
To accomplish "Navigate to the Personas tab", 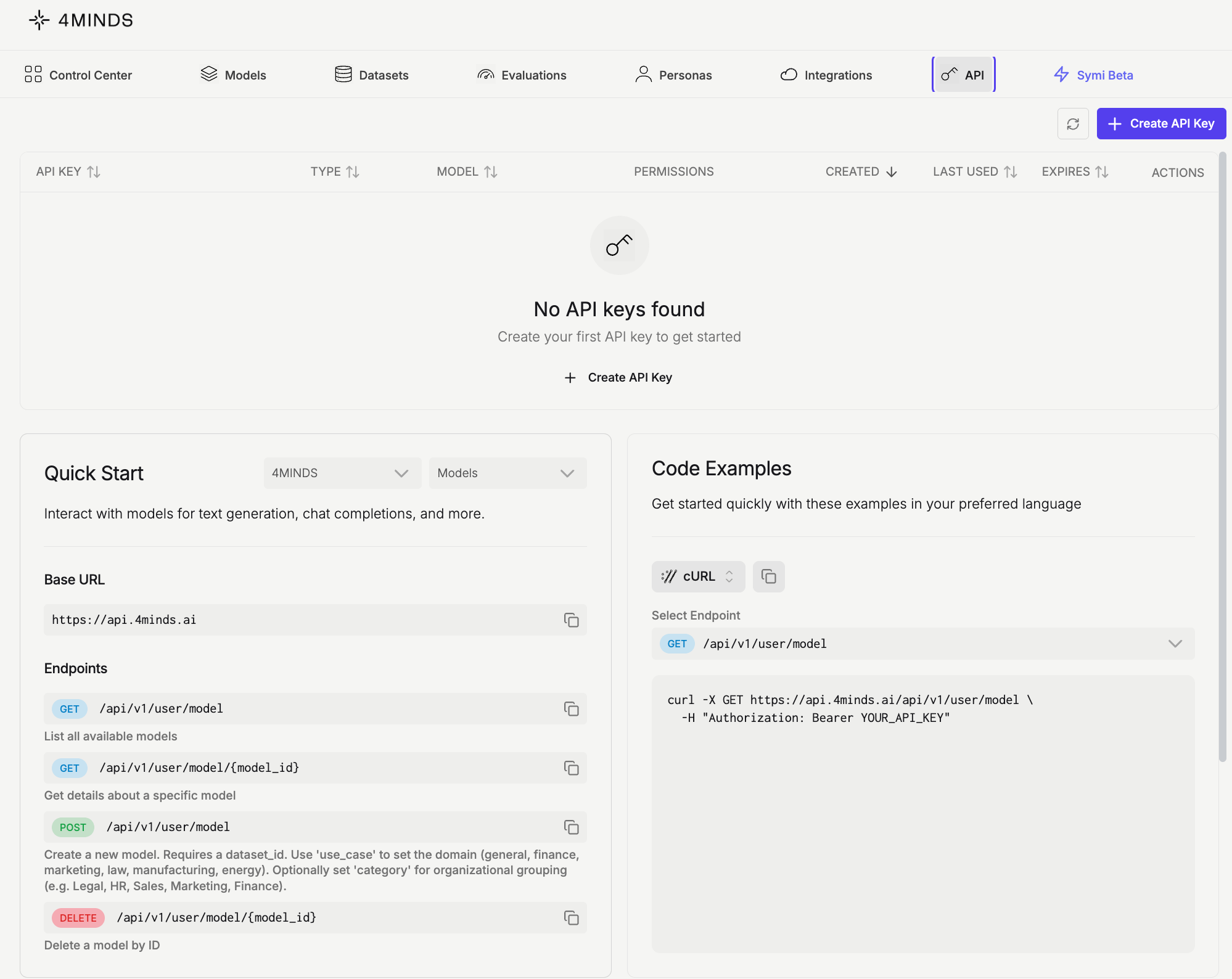I will point(673,75).
